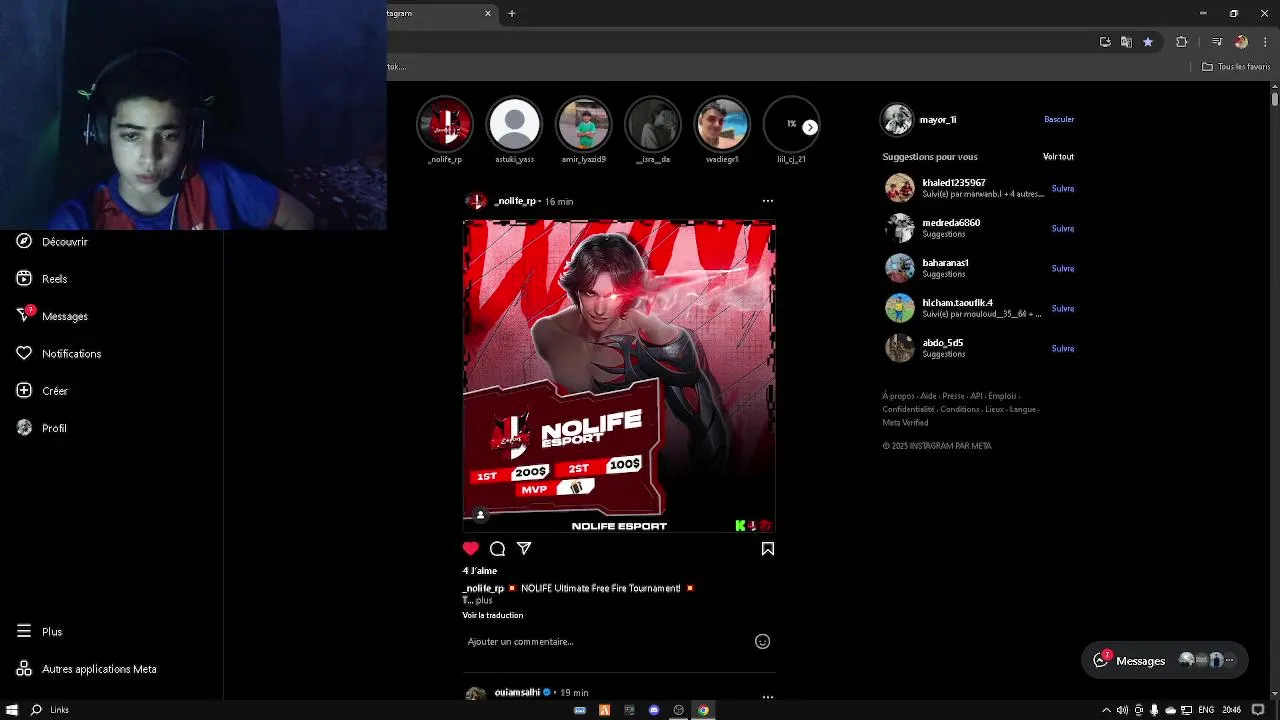Open more options for the ouiamsalhi post
The width and height of the screenshot is (1280, 720).
(768, 696)
